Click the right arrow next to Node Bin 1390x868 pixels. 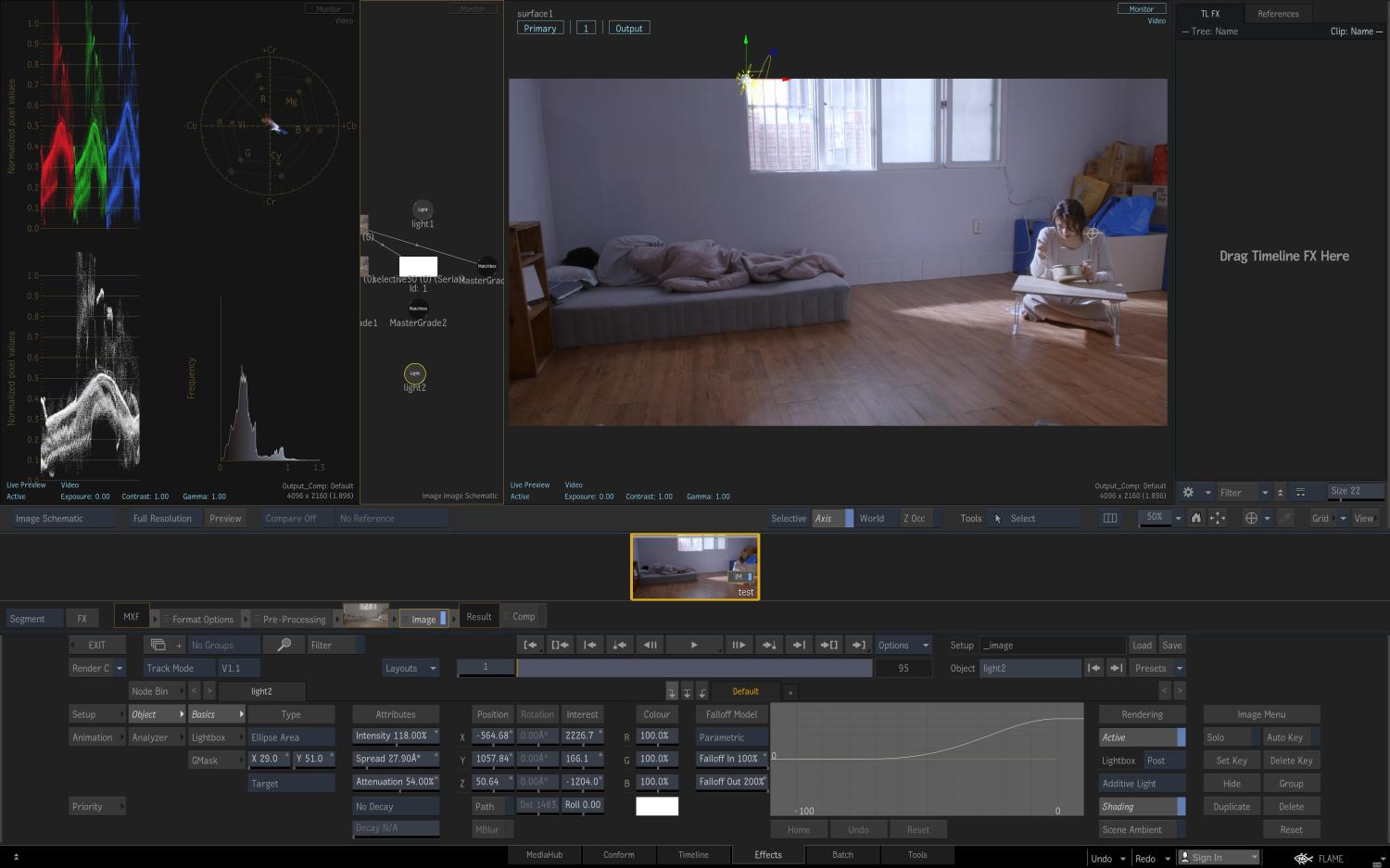[x=209, y=691]
